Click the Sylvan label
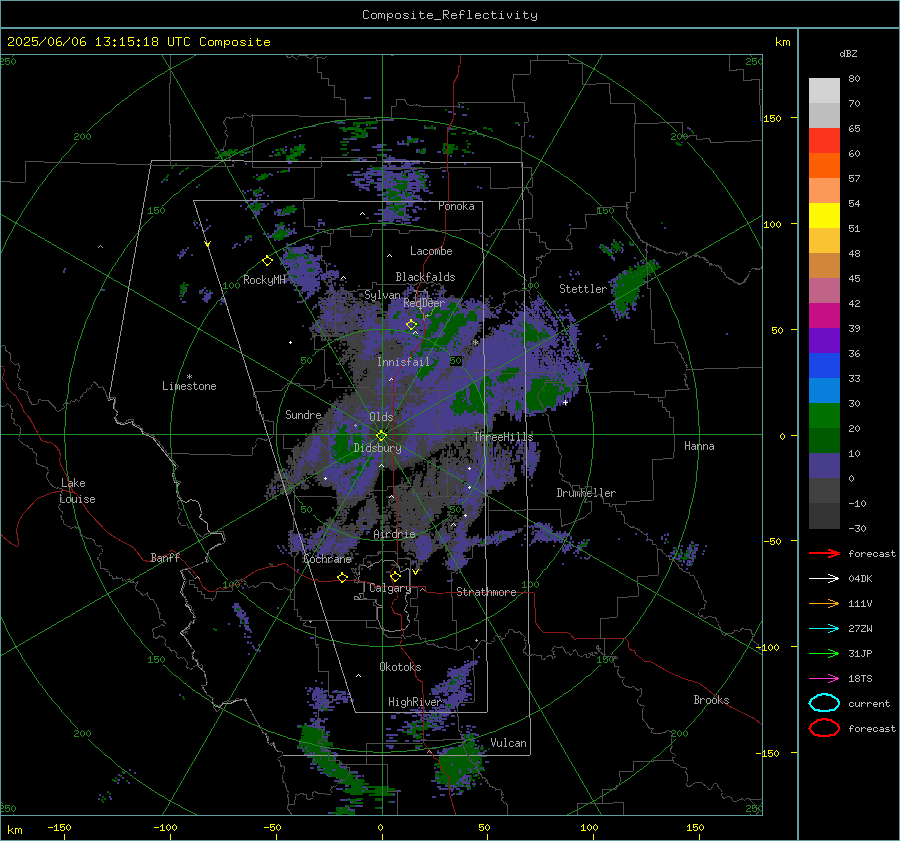The width and height of the screenshot is (900, 841). coord(382,294)
